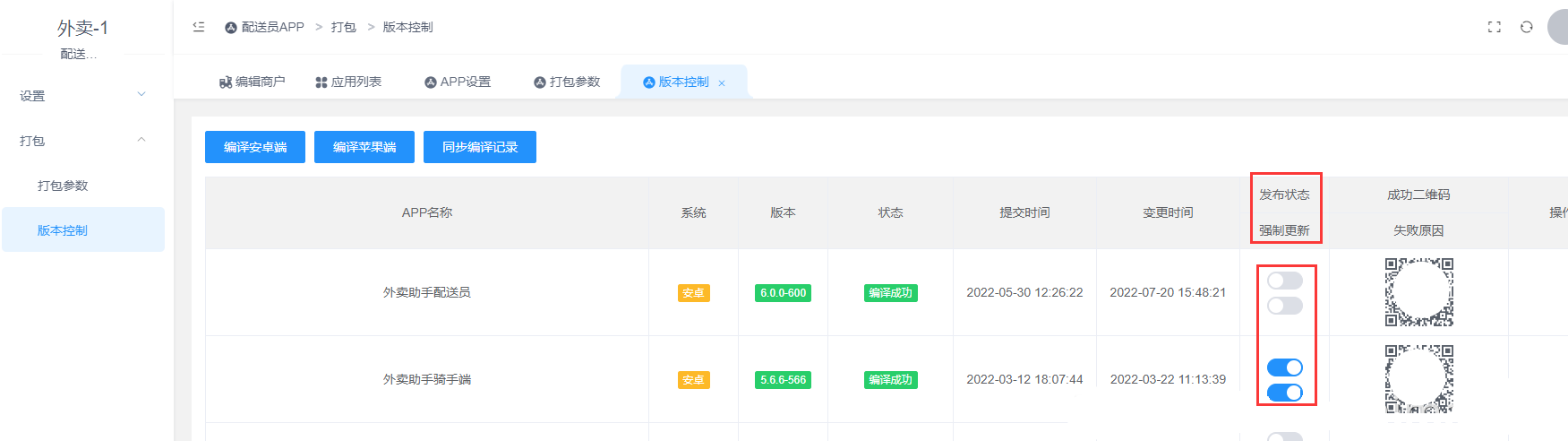Close the 版本控制 tab
1568x441 pixels.
click(722, 83)
